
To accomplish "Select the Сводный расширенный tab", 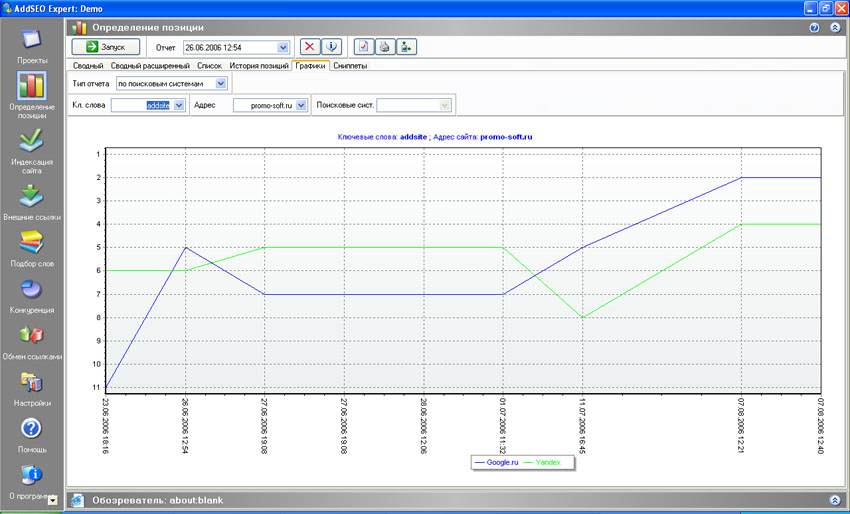I will point(152,65).
